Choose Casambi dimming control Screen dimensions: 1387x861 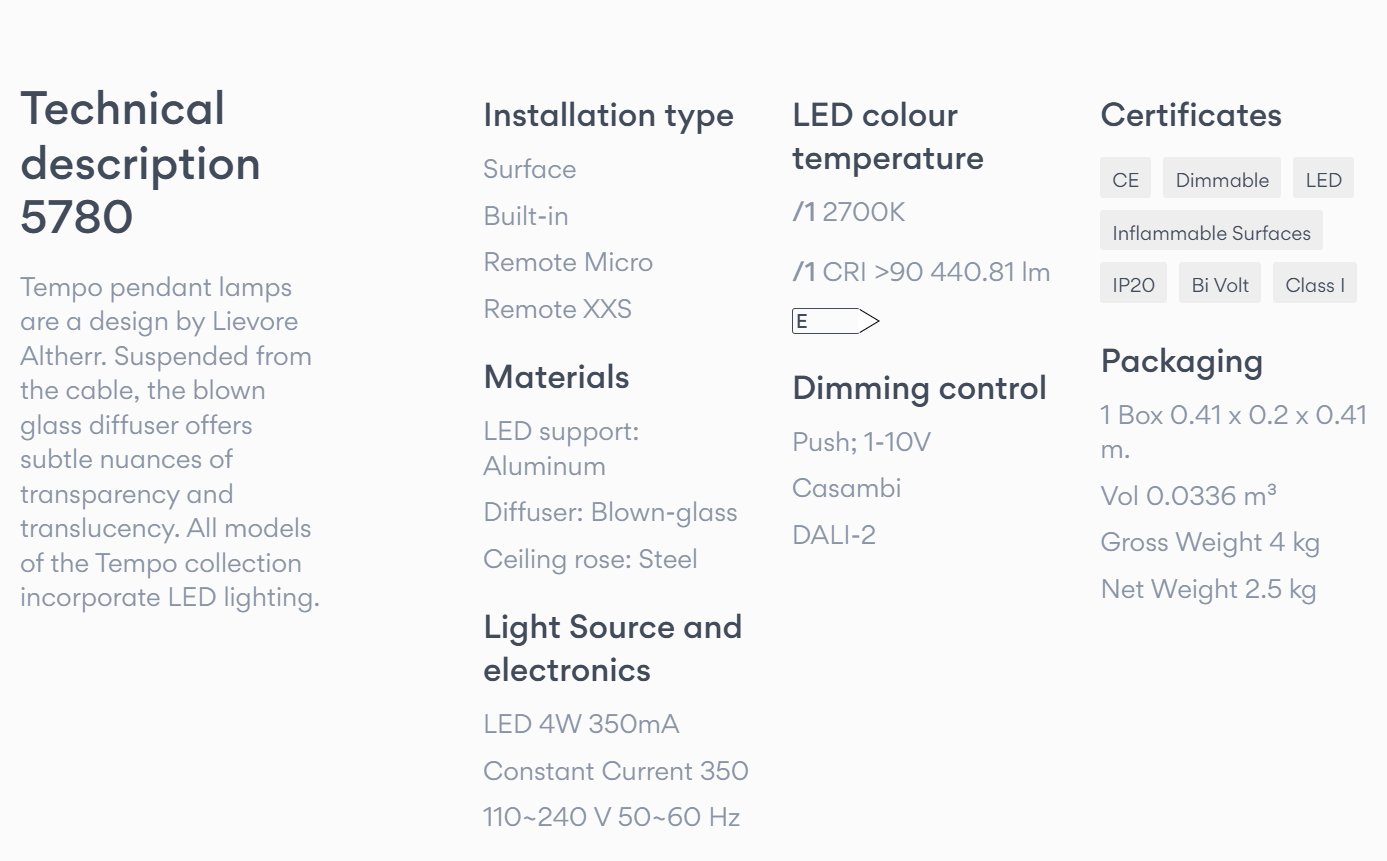(x=847, y=488)
